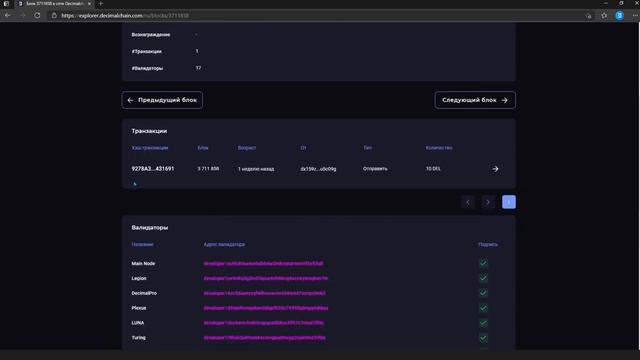640x360 pixels.
Task: Click the 'Транзакции' section heading
Action: click(149, 131)
